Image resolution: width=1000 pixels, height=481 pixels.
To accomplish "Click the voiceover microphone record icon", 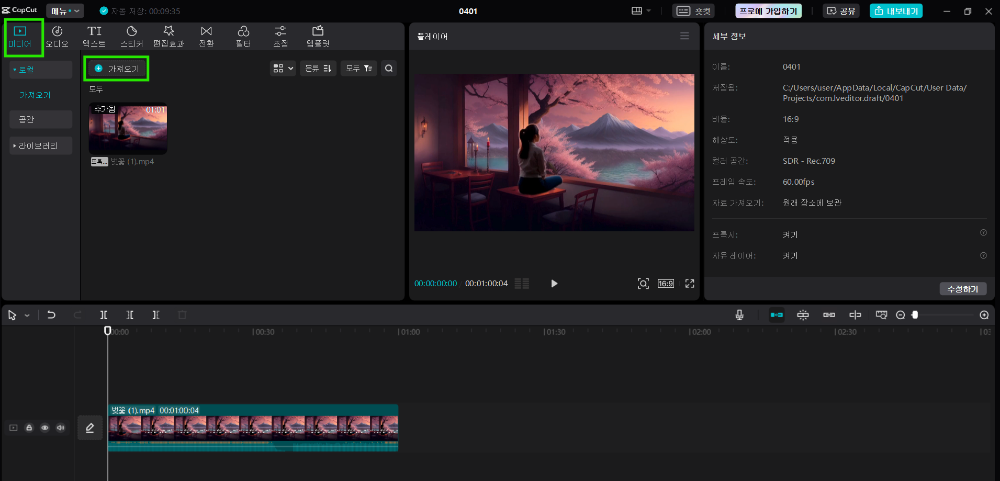I will point(739,315).
